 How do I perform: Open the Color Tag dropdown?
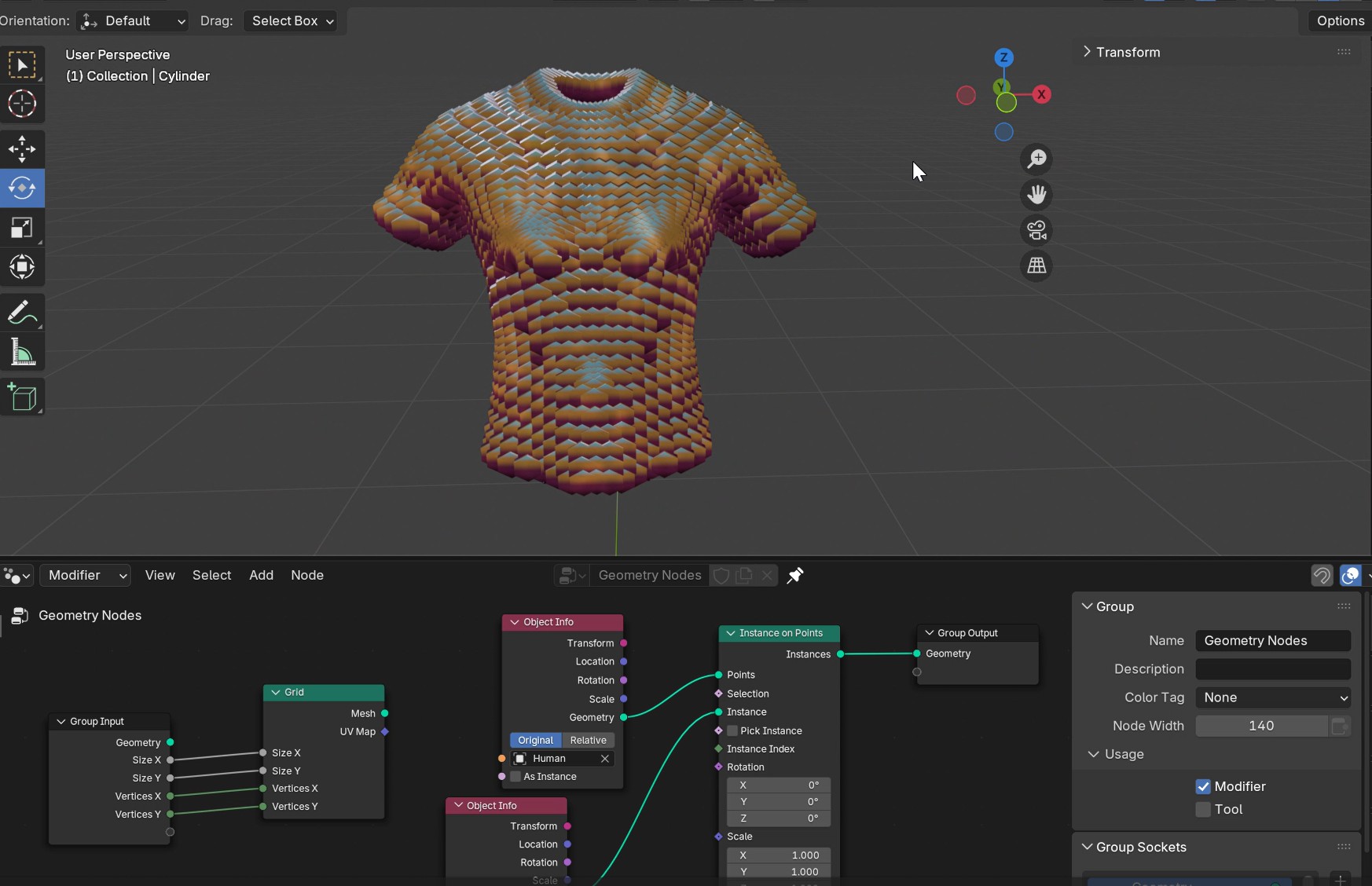(1273, 697)
